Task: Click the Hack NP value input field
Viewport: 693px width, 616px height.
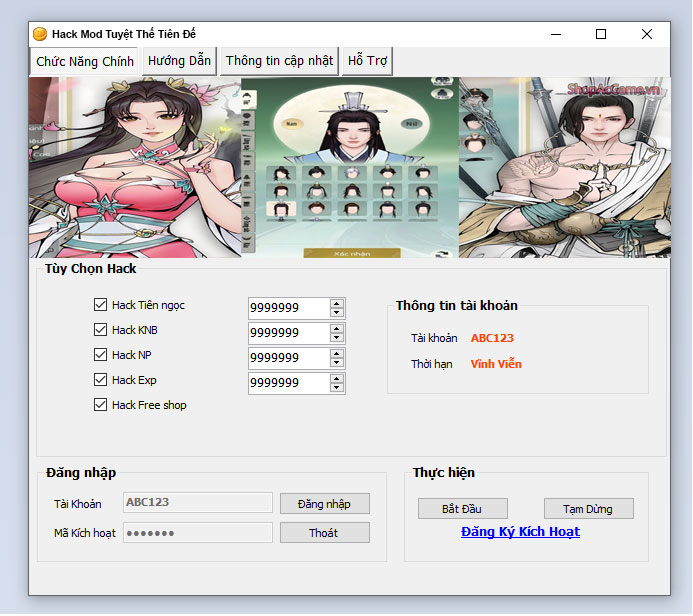Action: click(x=288, y=358)
